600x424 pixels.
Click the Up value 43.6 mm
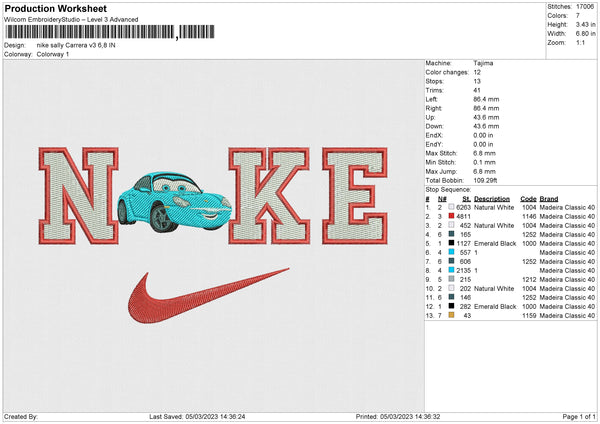(486, 117)
